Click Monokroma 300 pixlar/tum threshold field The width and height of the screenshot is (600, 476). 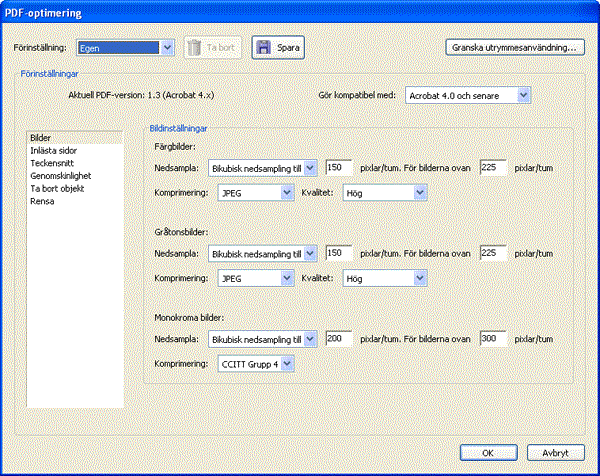pos(493,339)
